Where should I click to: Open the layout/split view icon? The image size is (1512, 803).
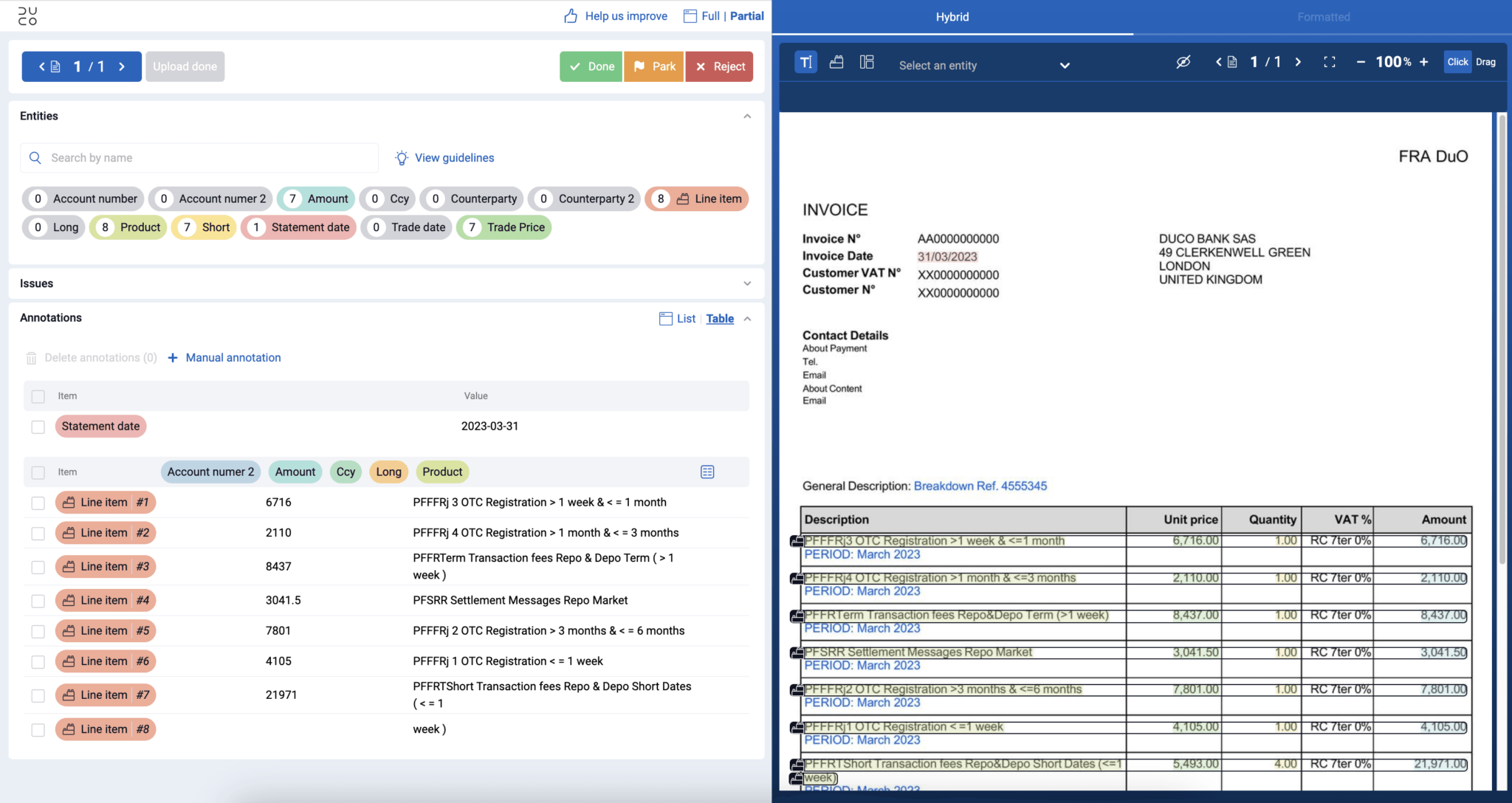point(866,62)
